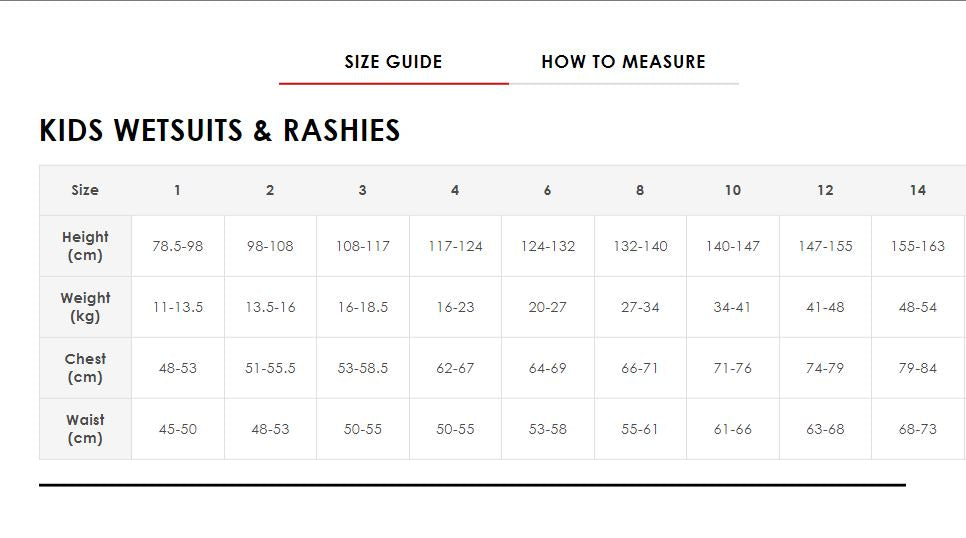Click the Kids Wetsuits & Rashies heading
Screen dimensions: 966x538
[220, 131]
